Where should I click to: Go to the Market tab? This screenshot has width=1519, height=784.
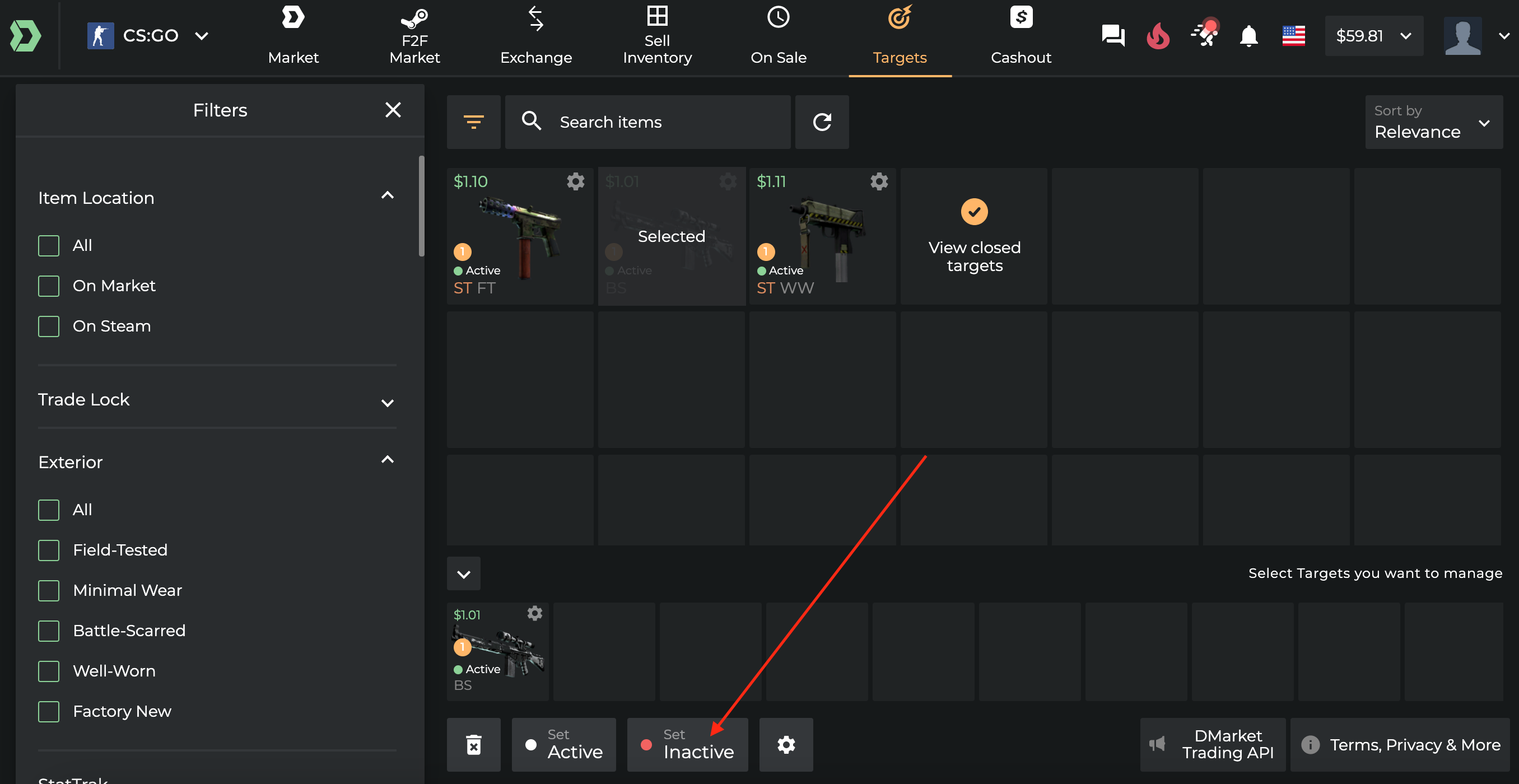[x=293, y=36]
